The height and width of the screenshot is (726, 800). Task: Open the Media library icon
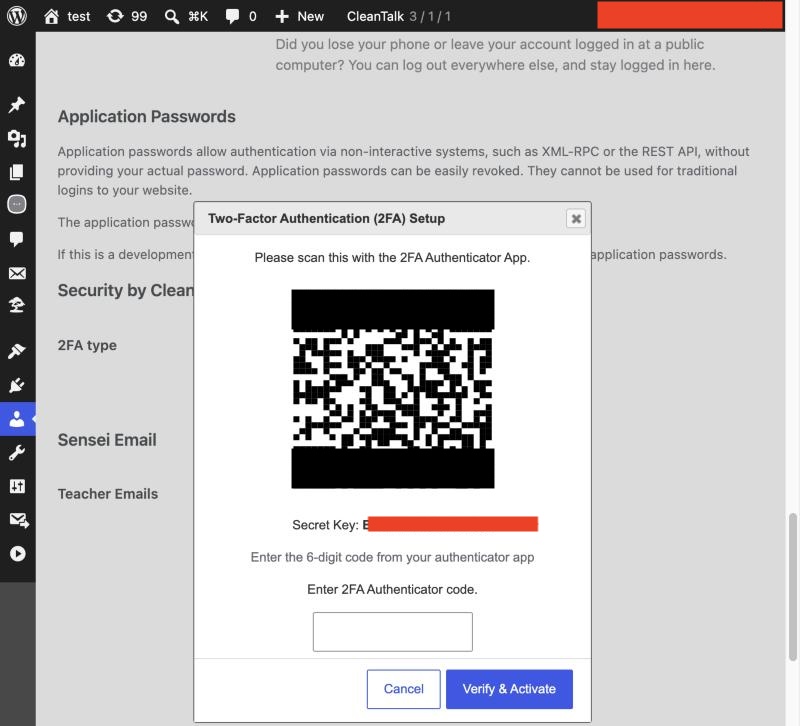tap(17, 138)
